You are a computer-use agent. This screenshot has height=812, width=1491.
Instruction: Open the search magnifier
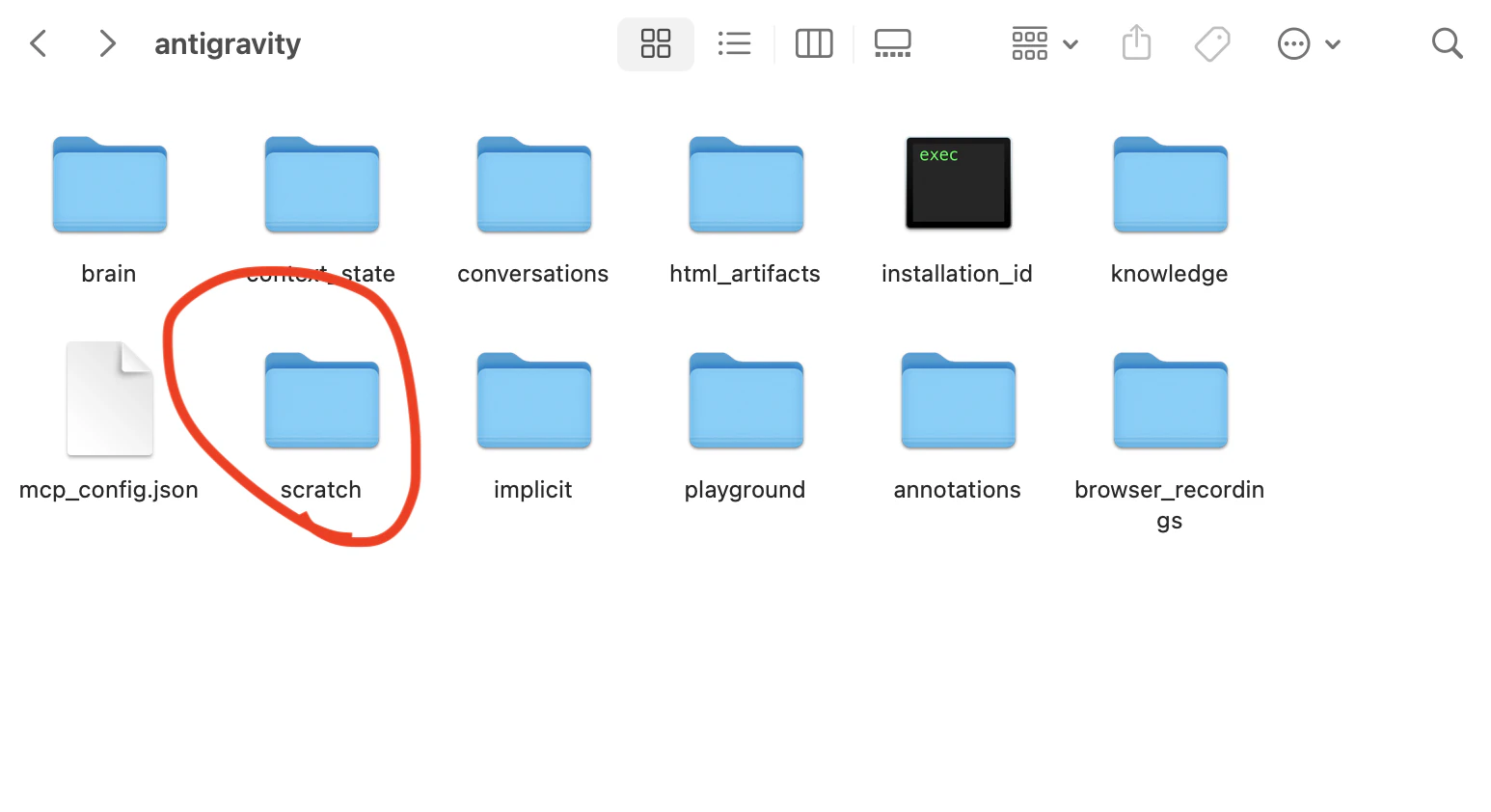1447,43
